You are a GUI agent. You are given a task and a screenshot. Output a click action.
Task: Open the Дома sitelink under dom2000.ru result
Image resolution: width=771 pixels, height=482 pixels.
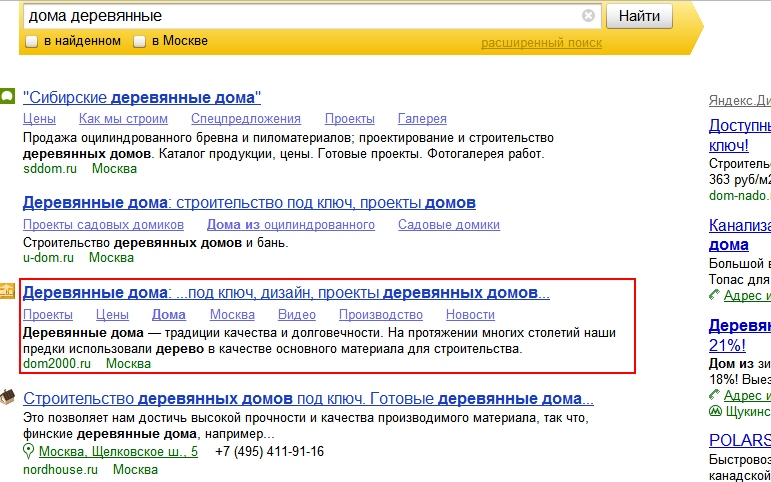coord(169,315)
